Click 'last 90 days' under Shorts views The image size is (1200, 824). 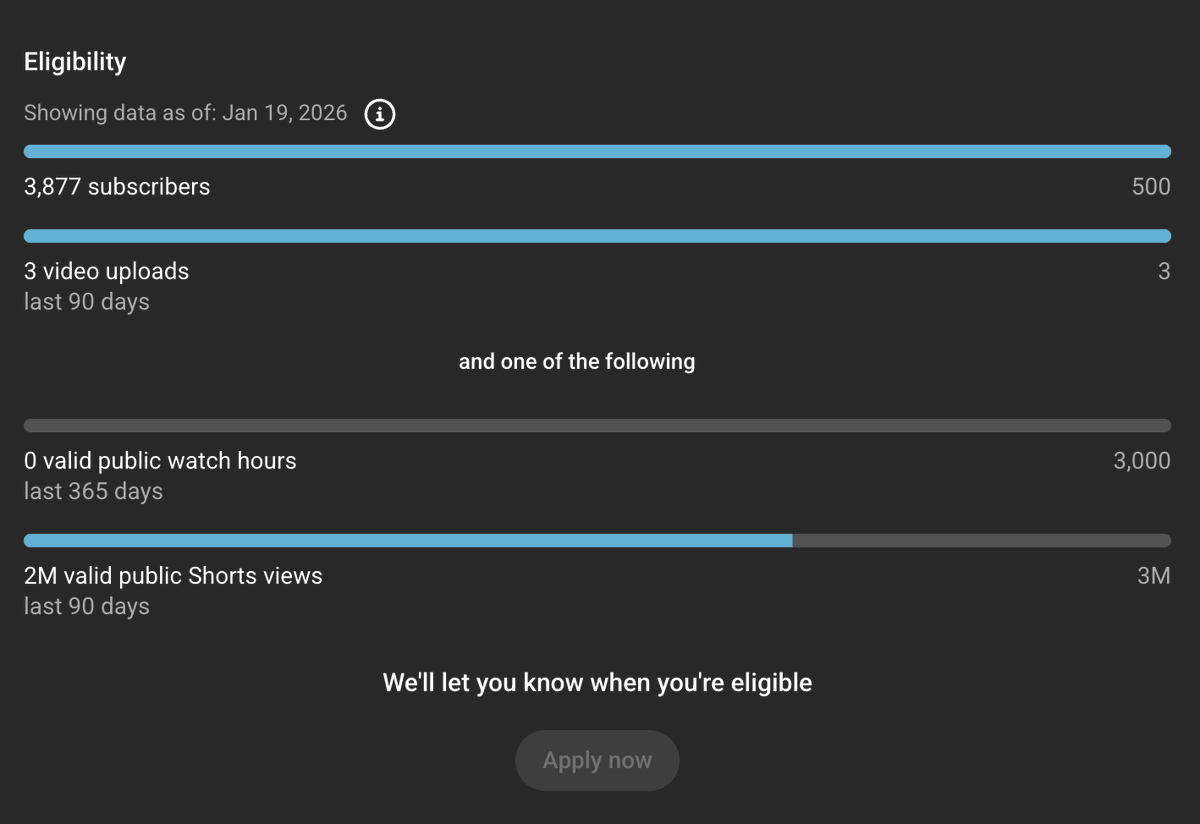pos(87,607)
